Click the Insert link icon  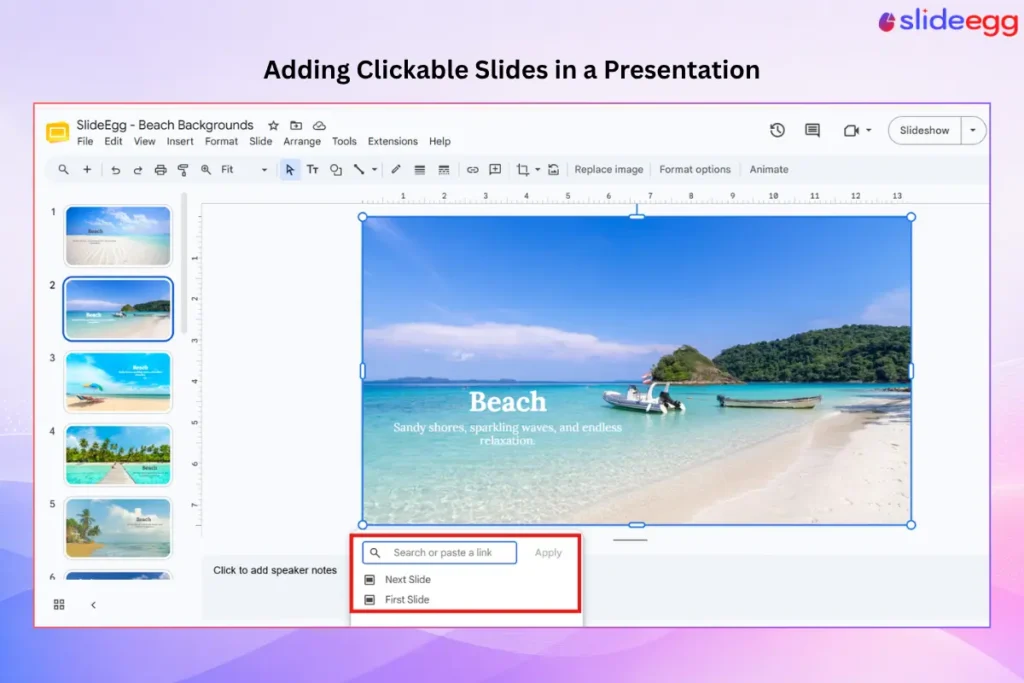472,170
